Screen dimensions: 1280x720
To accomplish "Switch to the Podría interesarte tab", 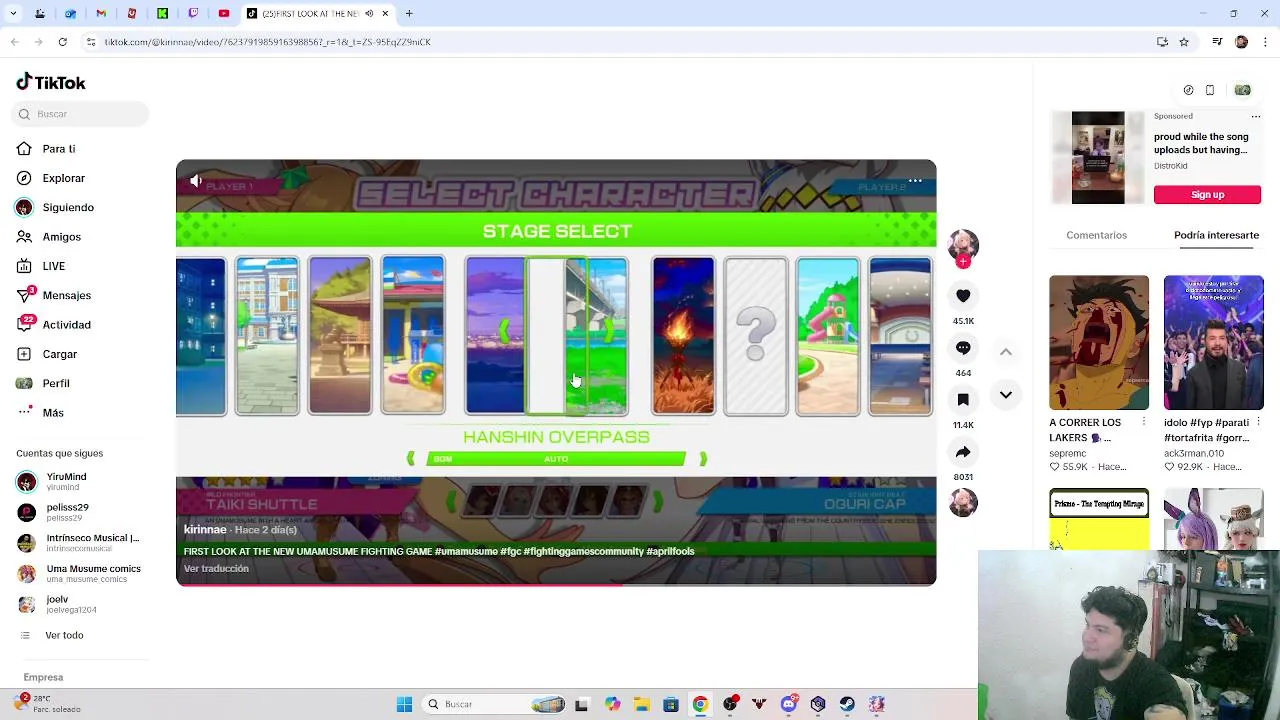I will (x=1216, y=235).
